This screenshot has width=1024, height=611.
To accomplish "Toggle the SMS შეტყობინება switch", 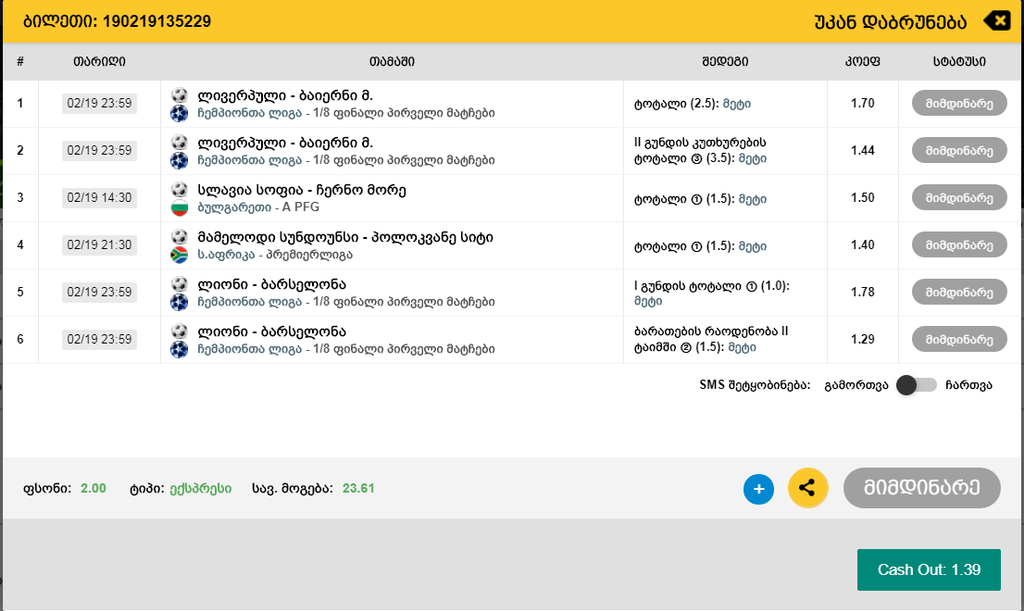I will coord(916,385).
